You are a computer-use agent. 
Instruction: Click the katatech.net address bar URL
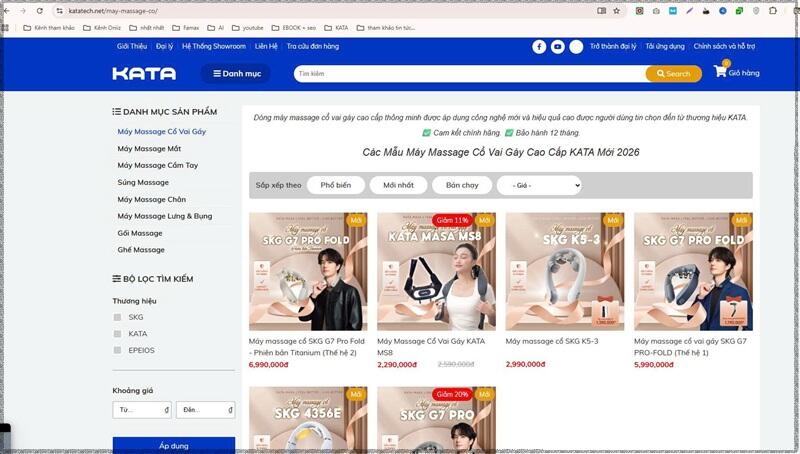click(x=113, y=11)
